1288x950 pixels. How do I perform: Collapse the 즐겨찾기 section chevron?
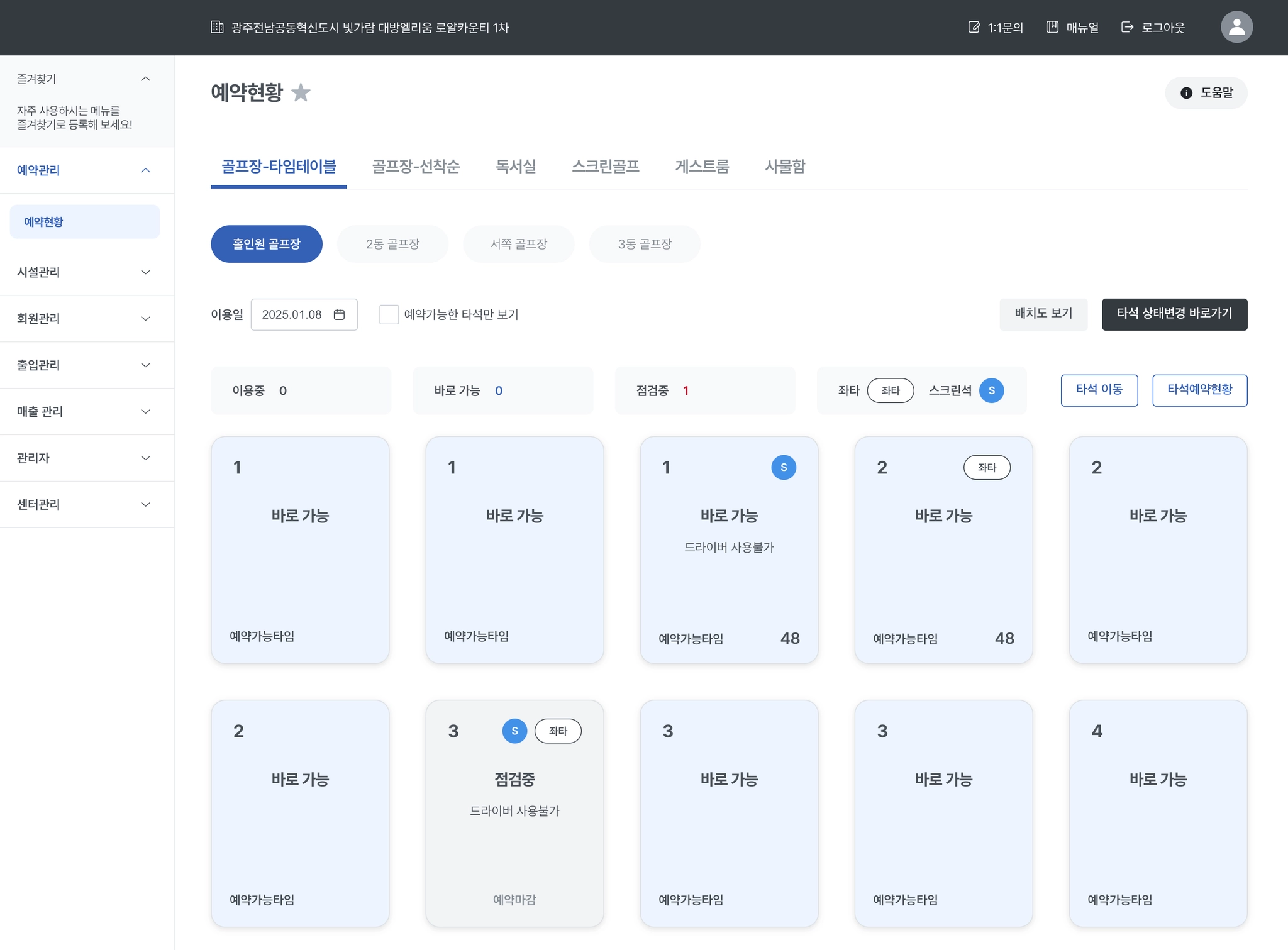click(145, 79)
